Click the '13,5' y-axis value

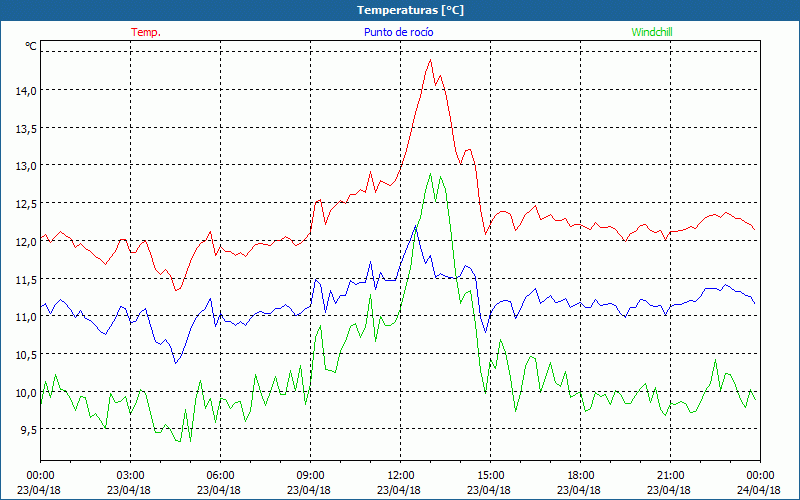pos(26,129)
